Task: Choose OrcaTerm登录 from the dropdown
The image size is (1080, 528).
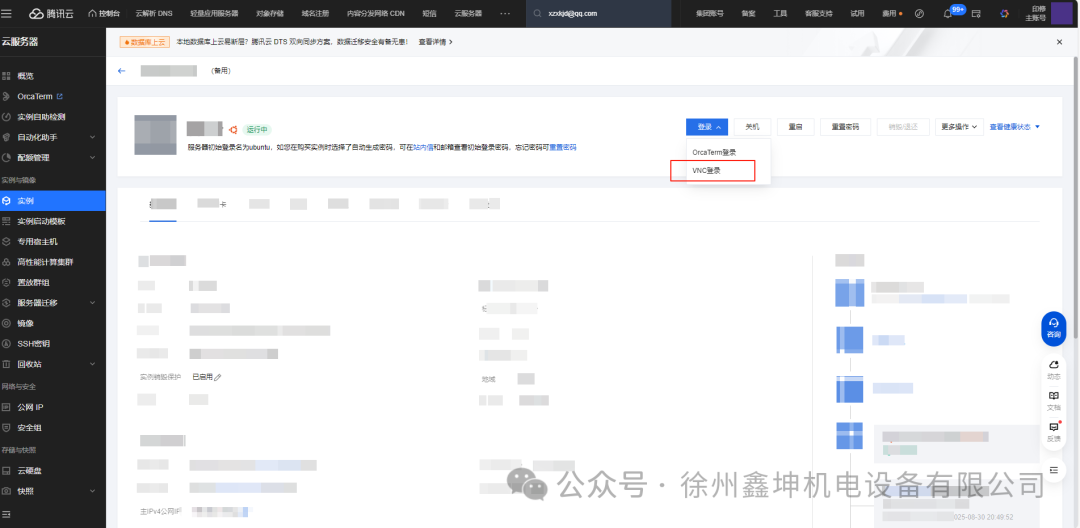Action: pos(714,152)
